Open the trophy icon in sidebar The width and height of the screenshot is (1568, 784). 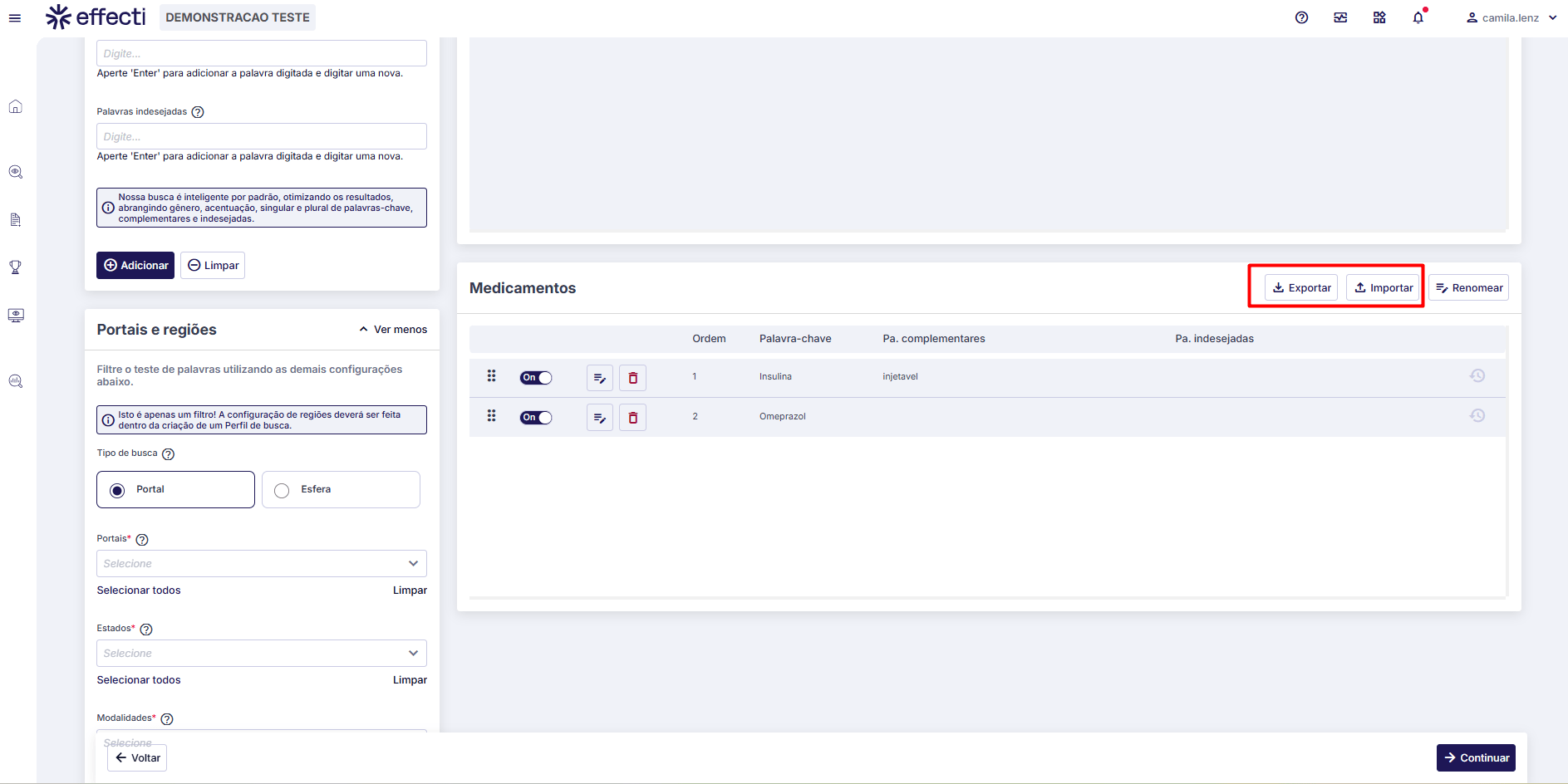click(16, 267)
